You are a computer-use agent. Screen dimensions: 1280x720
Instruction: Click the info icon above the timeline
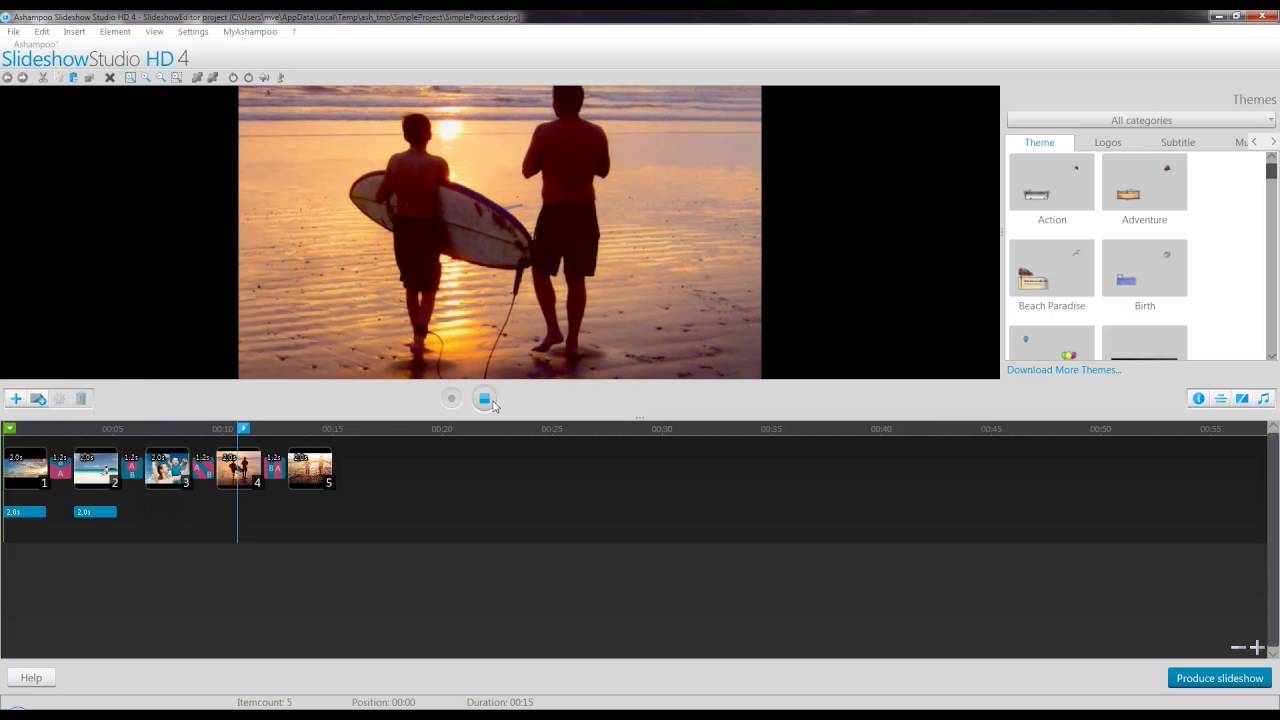click(x=1198, y=399)
